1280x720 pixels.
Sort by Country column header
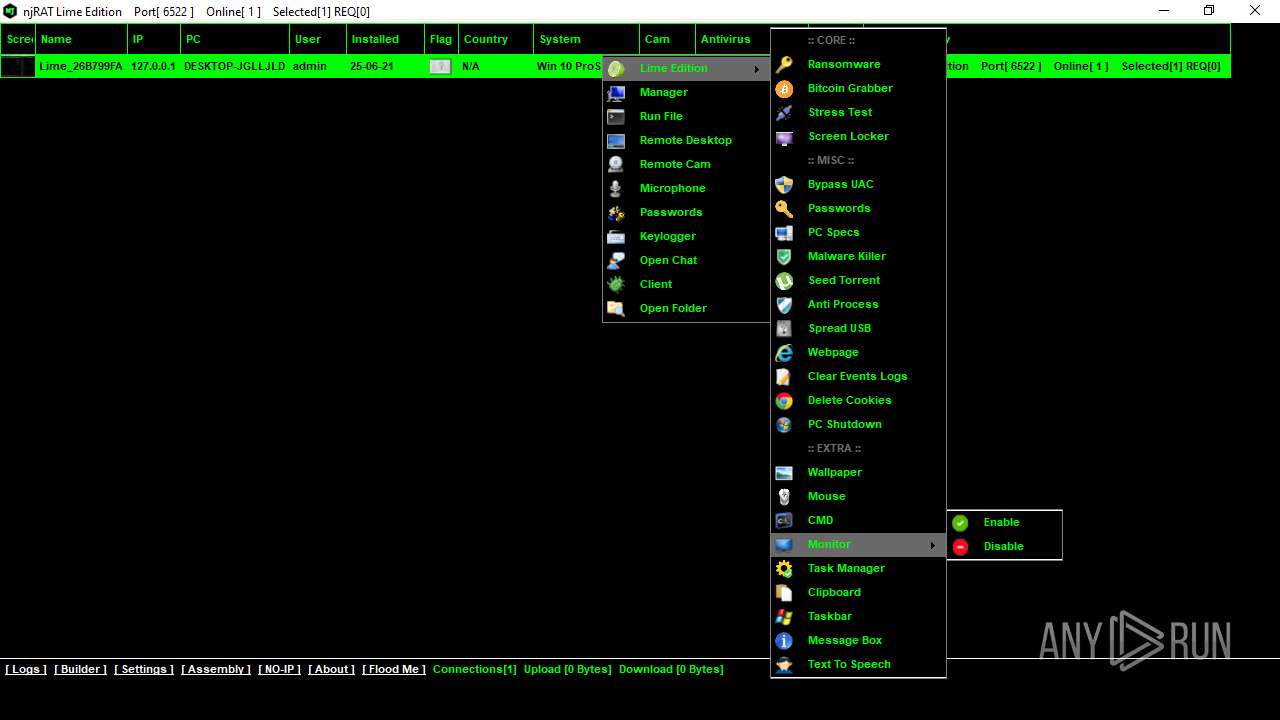click(496, 39)
